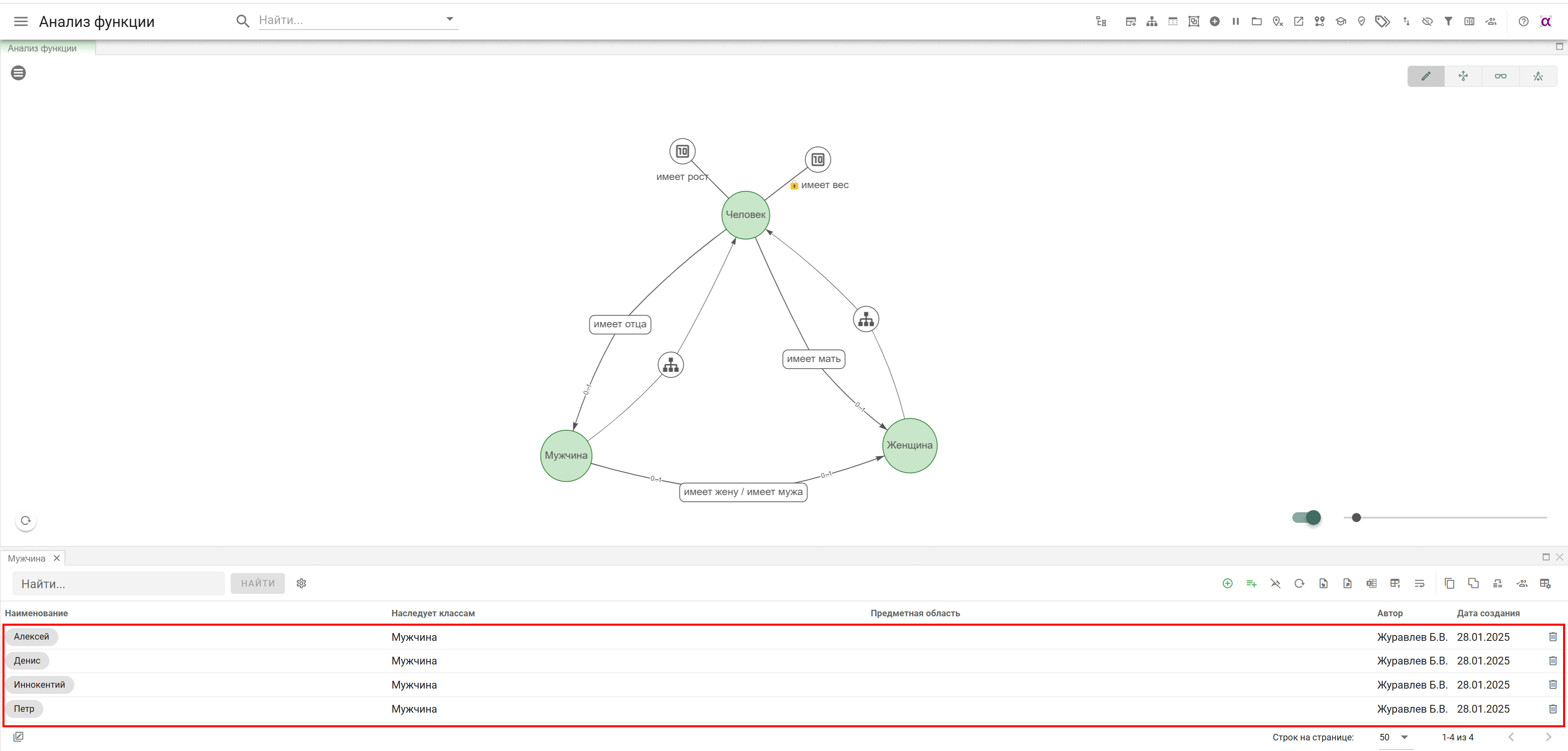Click the graph scale slider handle
This screenshot has width=1568, height=751.
click(x=1356, y=517)
